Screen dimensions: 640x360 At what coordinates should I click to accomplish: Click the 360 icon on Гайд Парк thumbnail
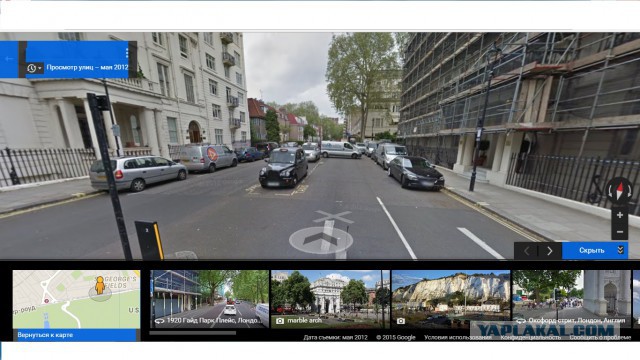pos(159,321)
